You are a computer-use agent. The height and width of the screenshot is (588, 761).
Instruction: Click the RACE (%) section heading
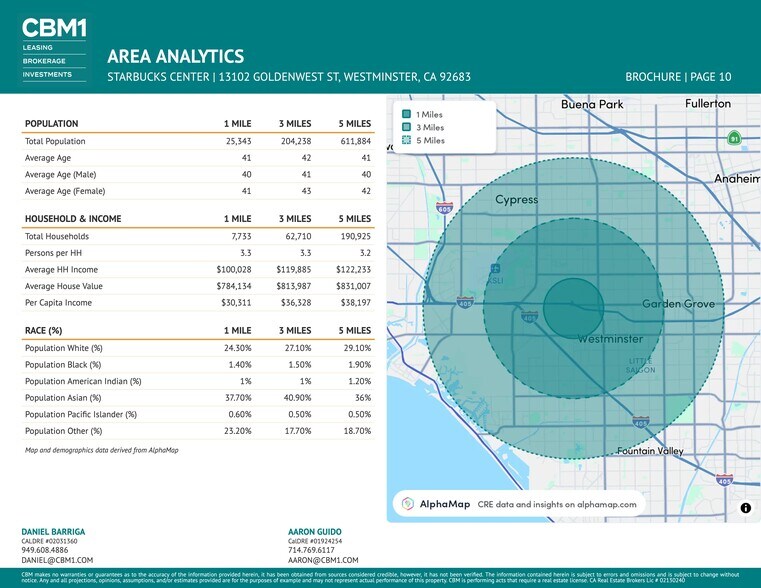point(44,330)
